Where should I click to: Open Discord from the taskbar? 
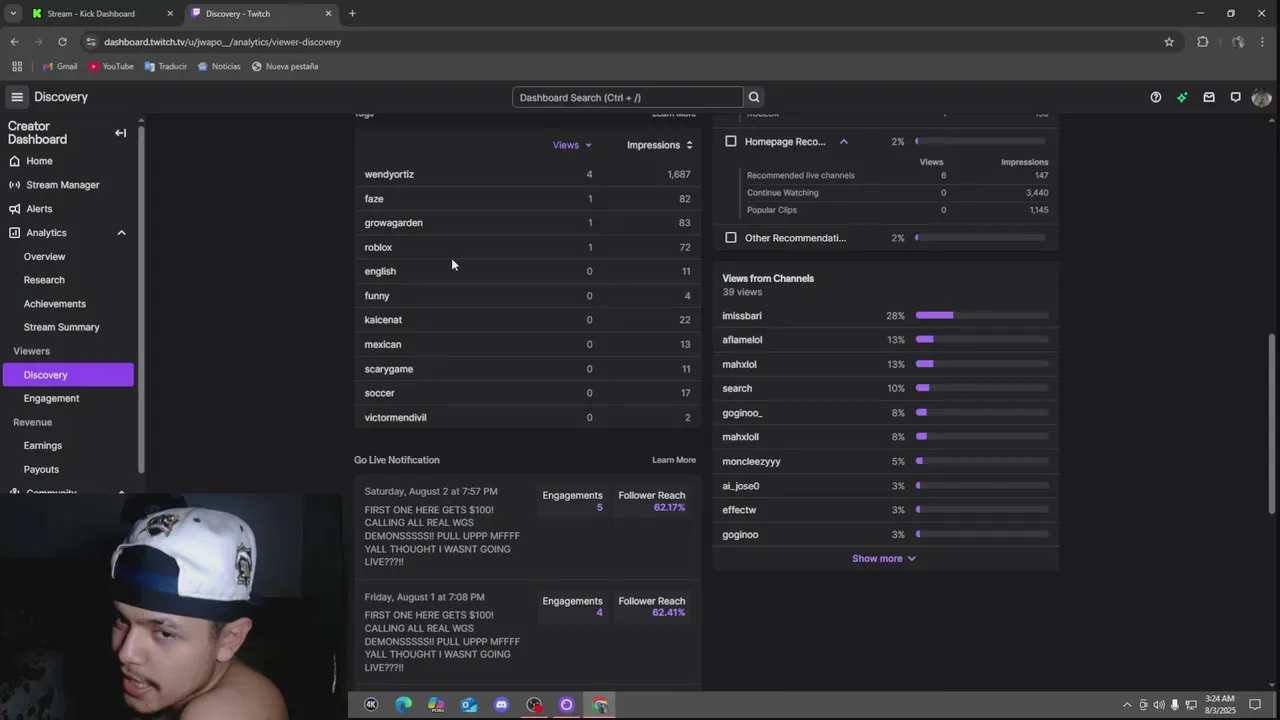[x=501, y=705]
